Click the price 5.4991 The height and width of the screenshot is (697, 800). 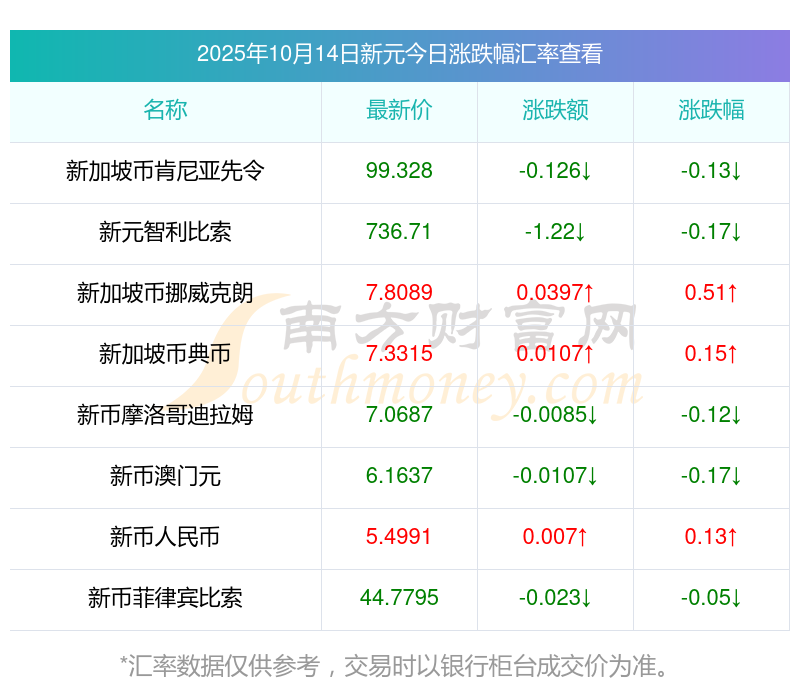click(399, 537)
